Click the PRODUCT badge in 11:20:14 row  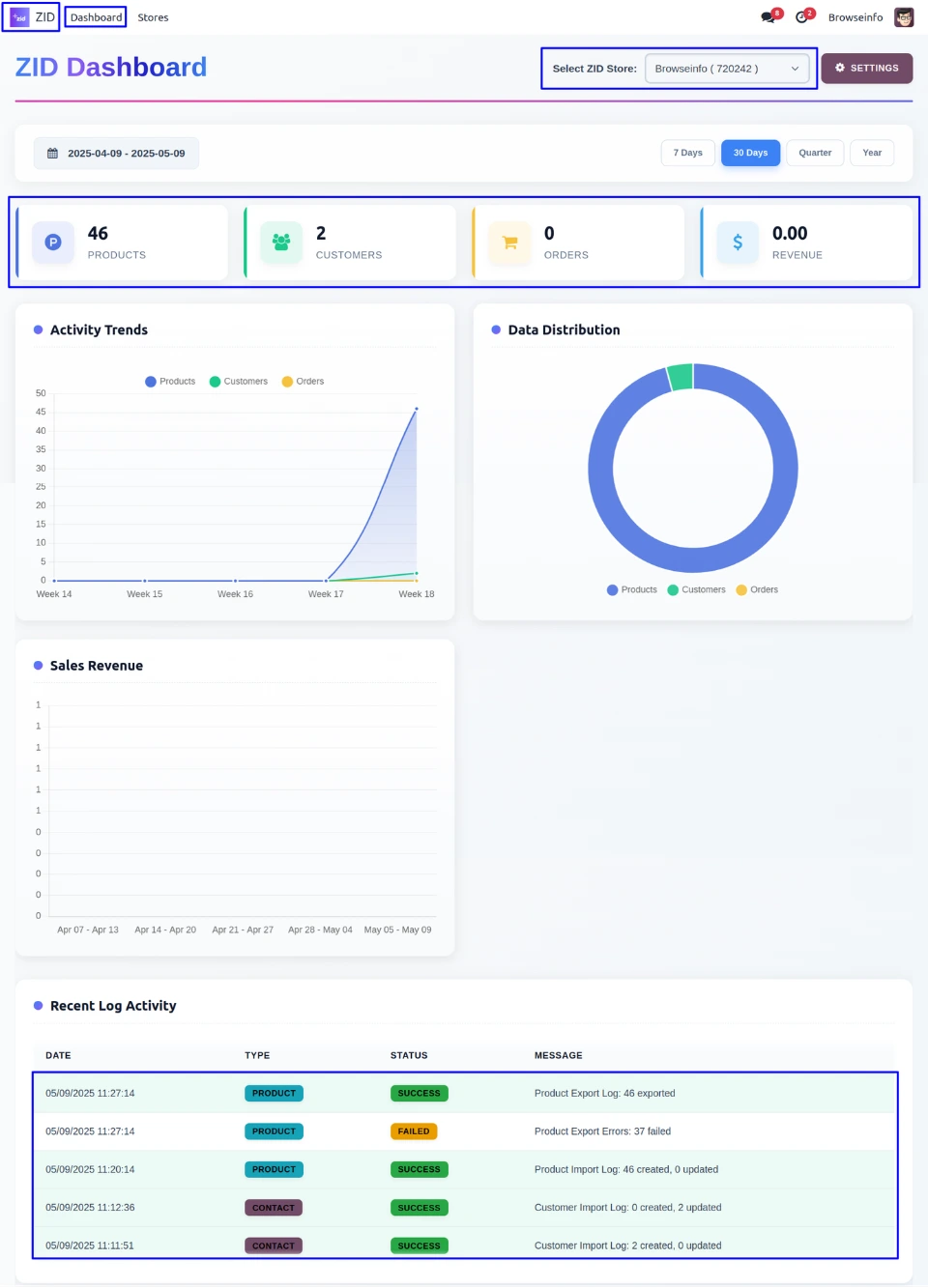(x=274, y=1169)
